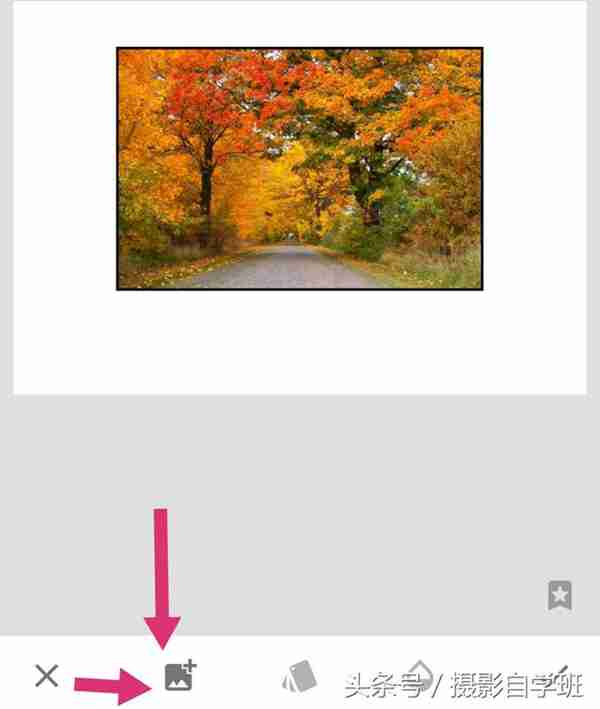Screen dimensions: 600x709
Task: Click the white canvas right of the photo
Action: (535, 168)
